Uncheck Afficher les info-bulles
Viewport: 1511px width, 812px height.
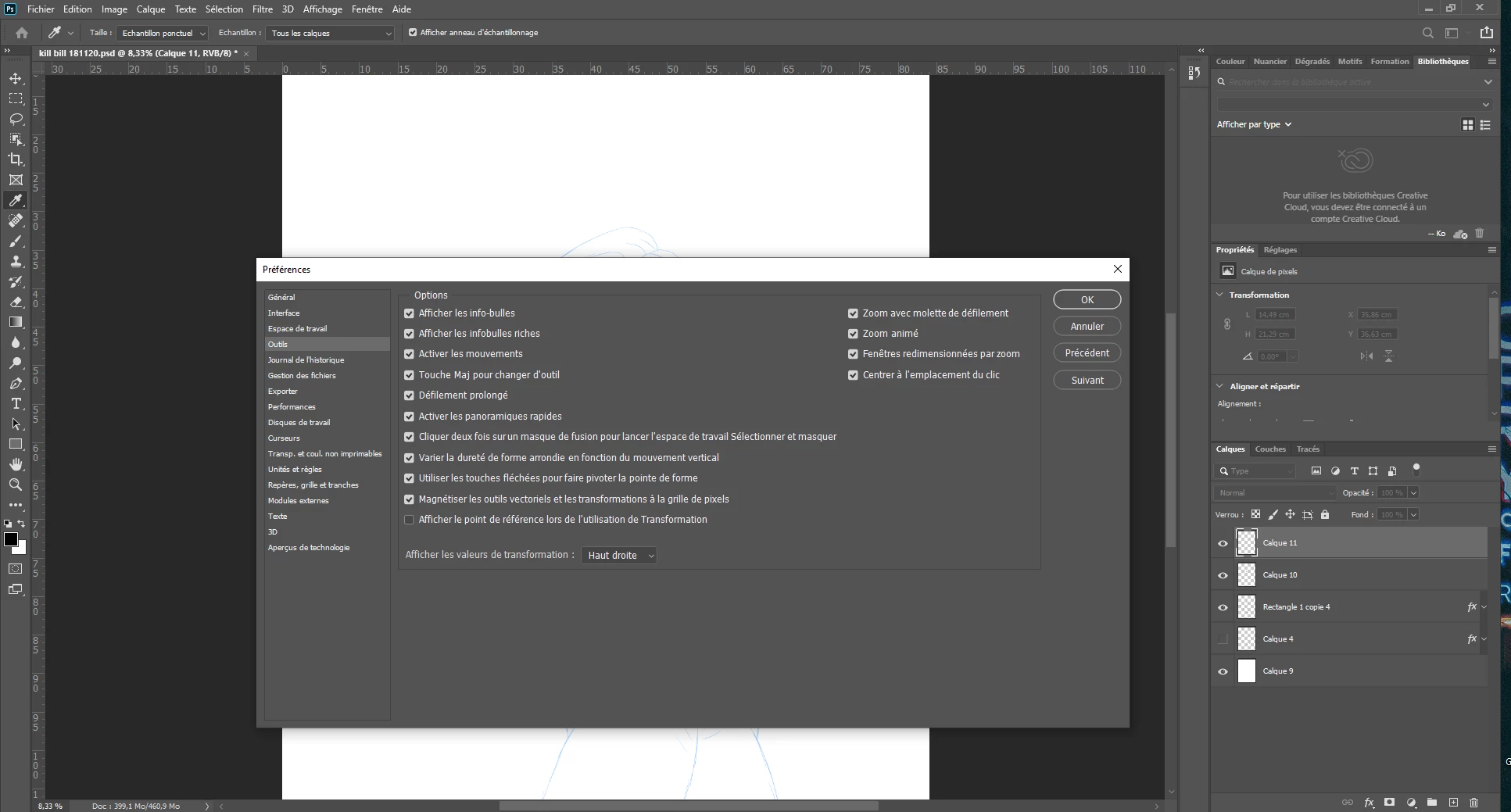(409, 313)
